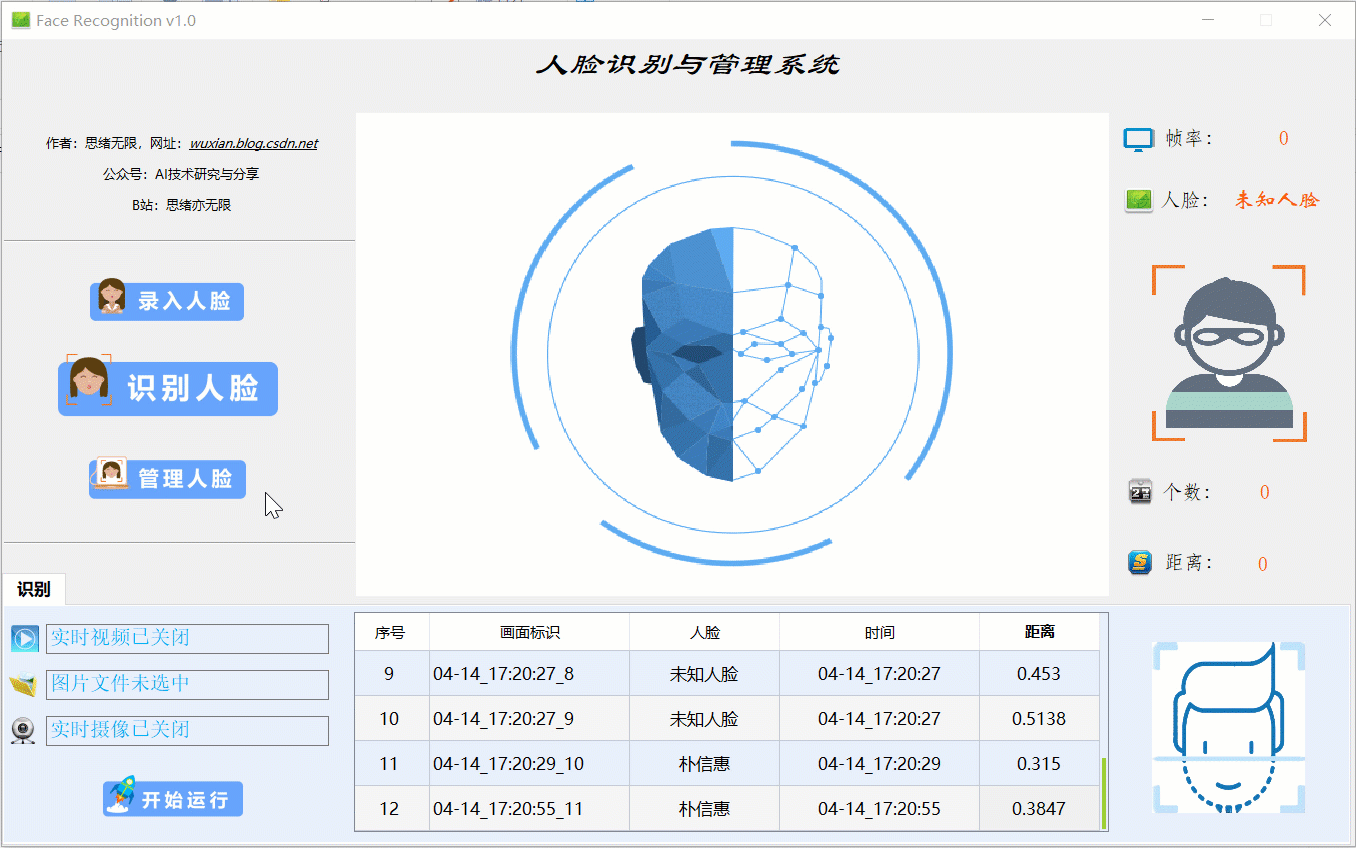Click the webcam camera icon
This screenshot has width=1356, height=848.
coord(23,731)
